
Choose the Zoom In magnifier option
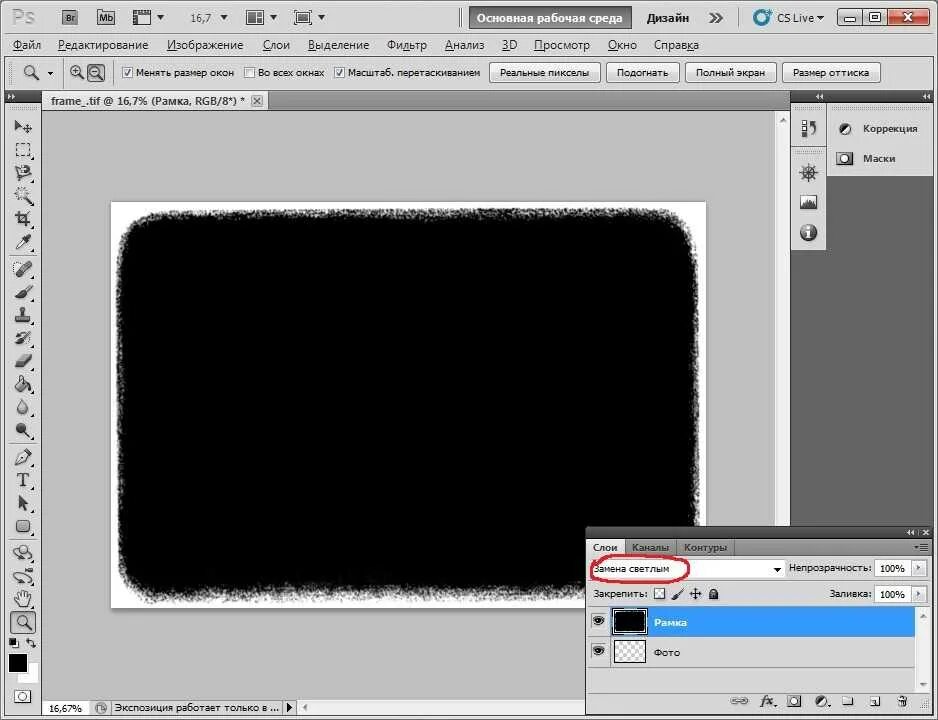click(77, 72)
